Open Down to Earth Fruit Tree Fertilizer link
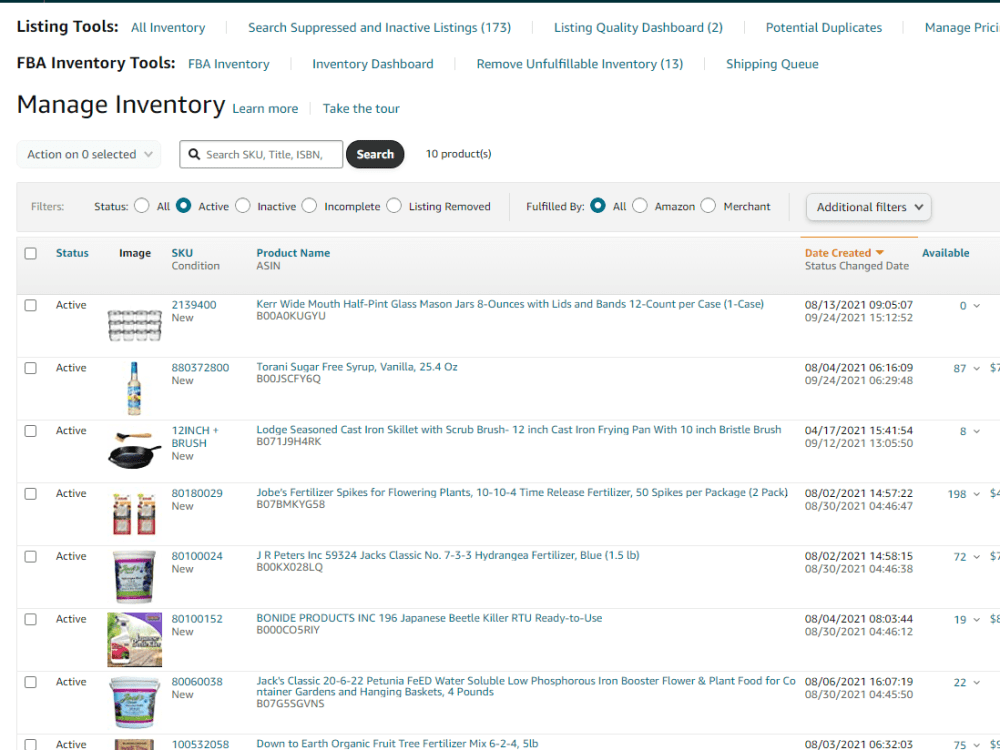 click(x=397, y=744)
